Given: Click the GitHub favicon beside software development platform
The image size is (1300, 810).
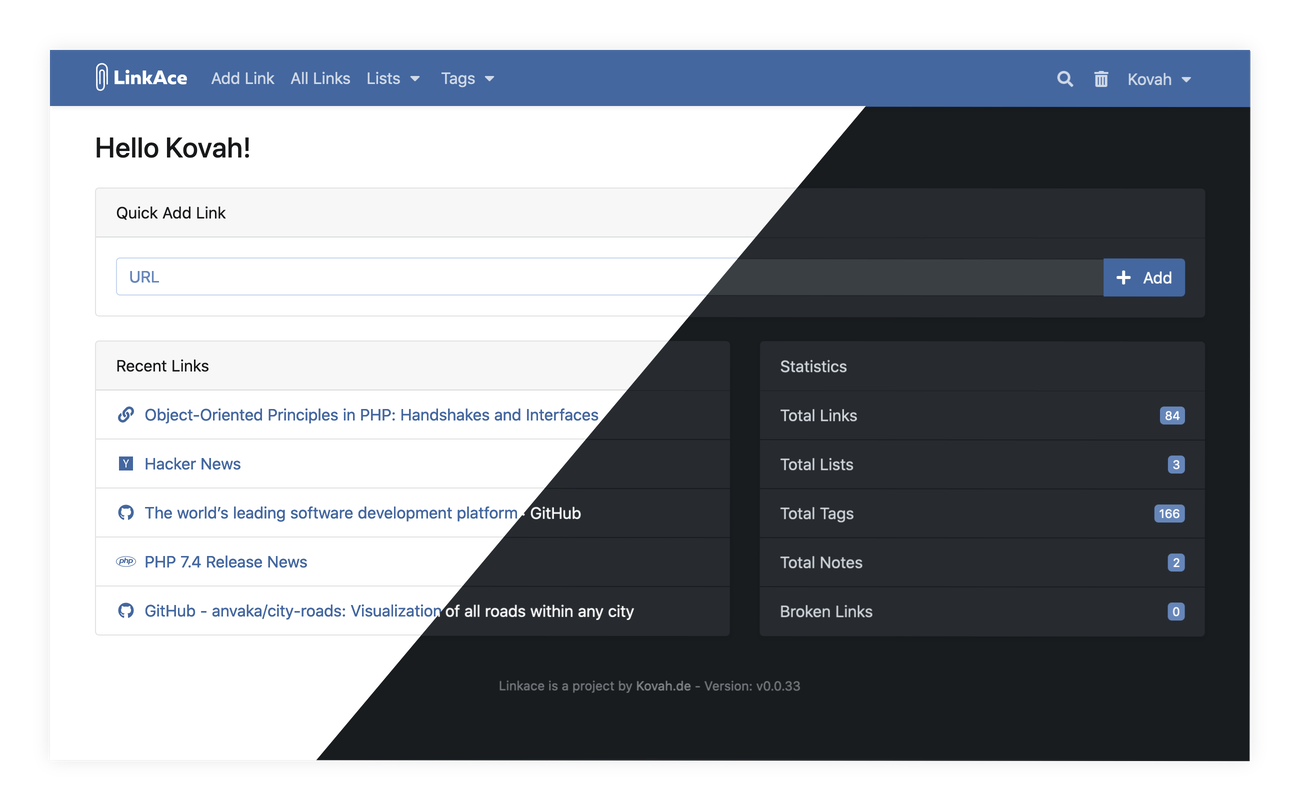Looking at the screenshot, I should 125,512.
